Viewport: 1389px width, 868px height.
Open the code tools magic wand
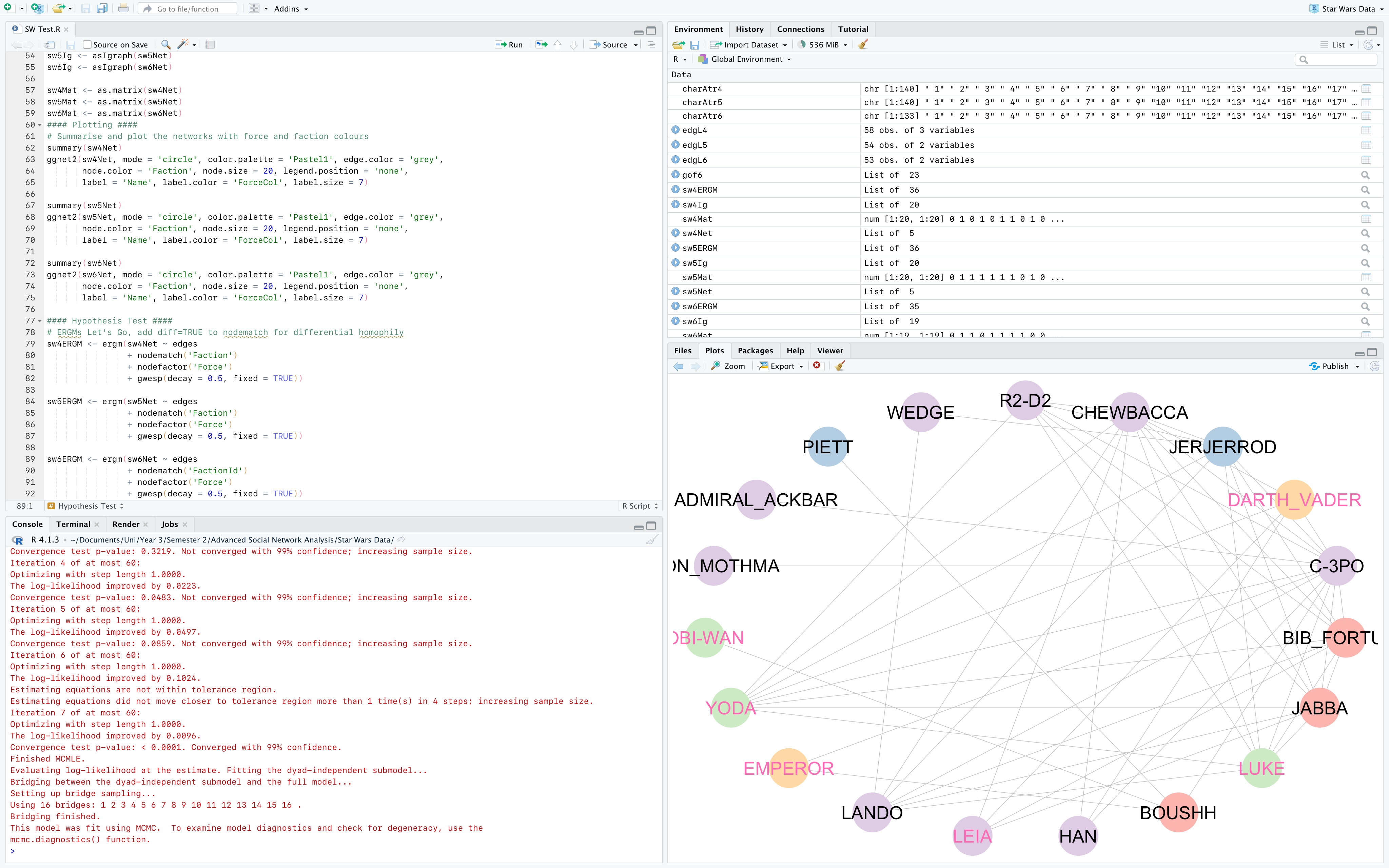tap(183, 45)
